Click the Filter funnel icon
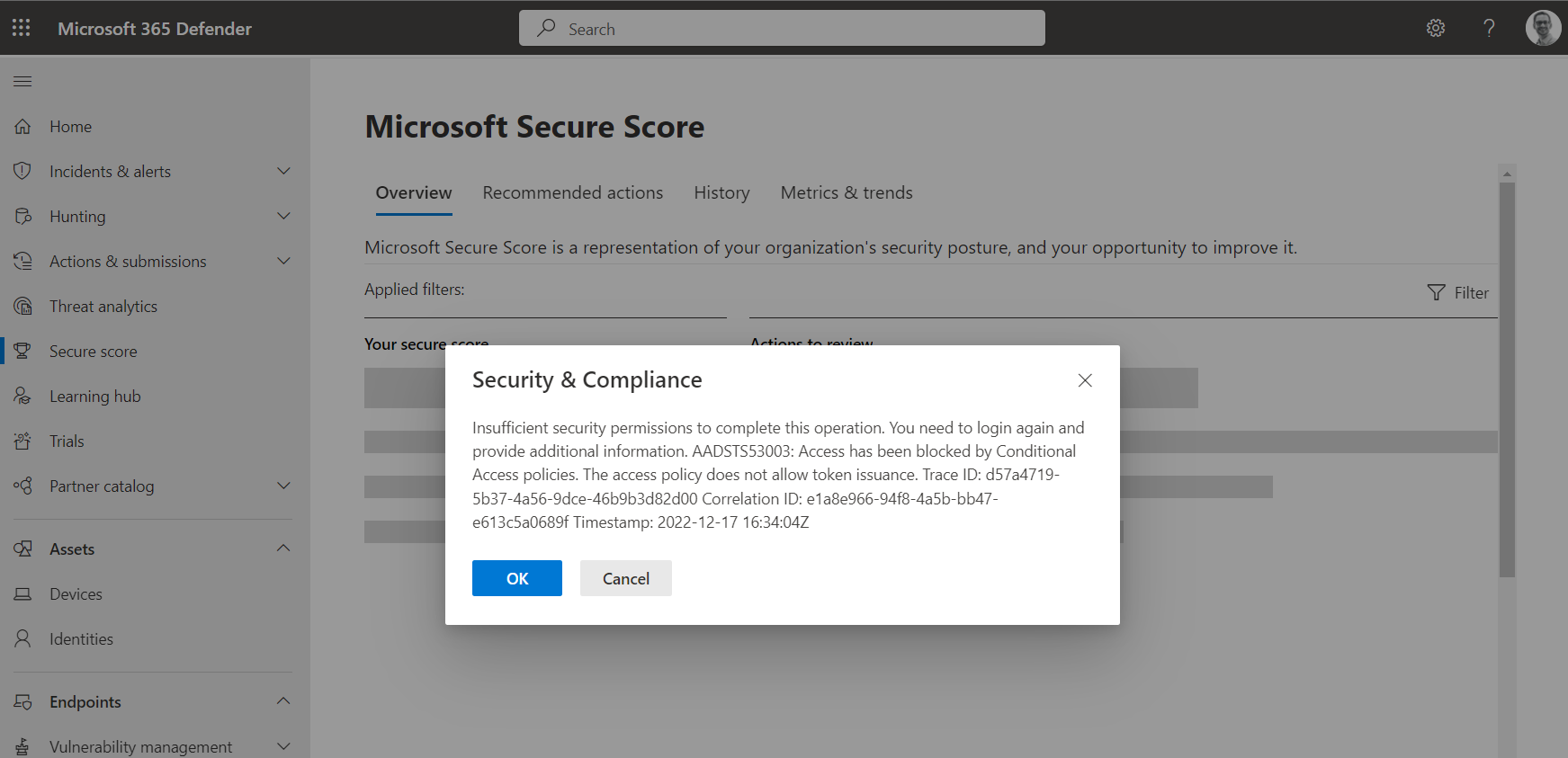Viewport: 1568px width, 758px height. [x=1436, y=292]
